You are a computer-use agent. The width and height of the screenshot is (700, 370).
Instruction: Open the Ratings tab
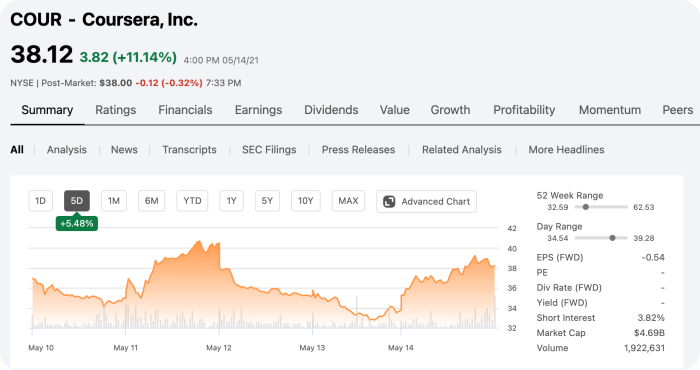pos(116,110)
